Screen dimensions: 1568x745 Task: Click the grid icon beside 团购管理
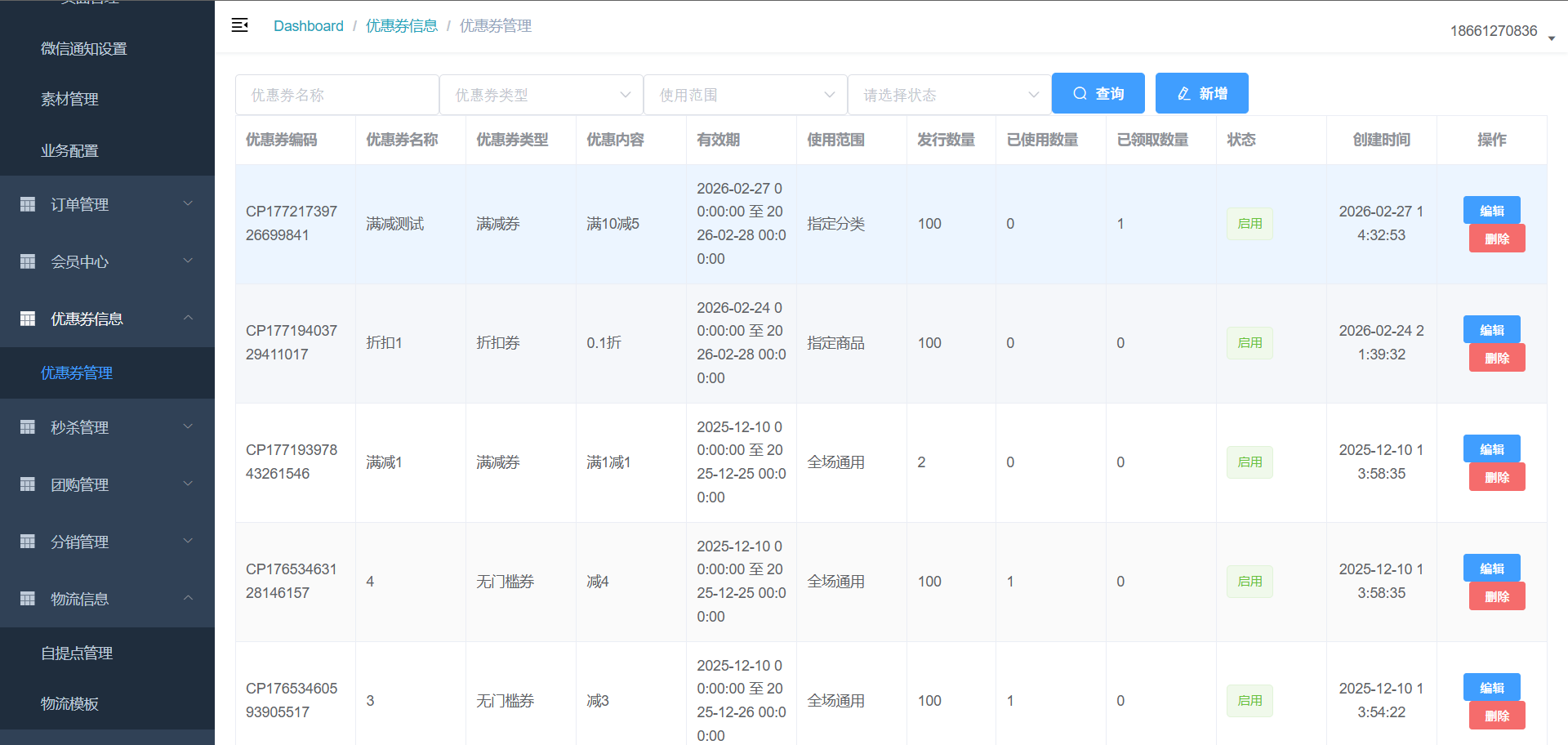pos(28,484)
